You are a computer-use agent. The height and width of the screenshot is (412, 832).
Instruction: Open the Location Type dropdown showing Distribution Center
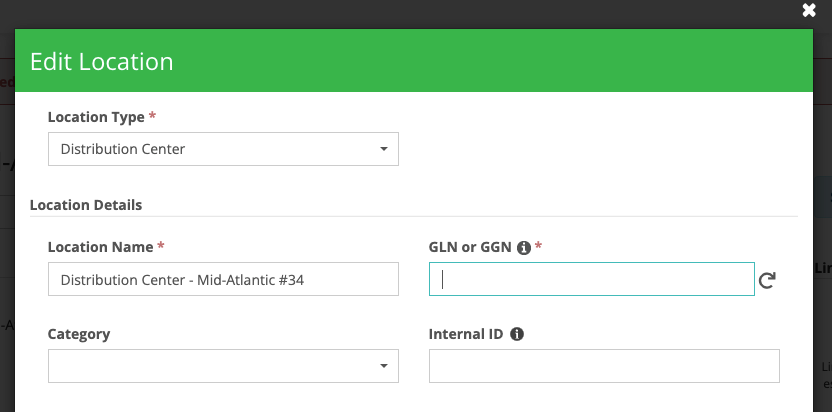click(222, 150)
